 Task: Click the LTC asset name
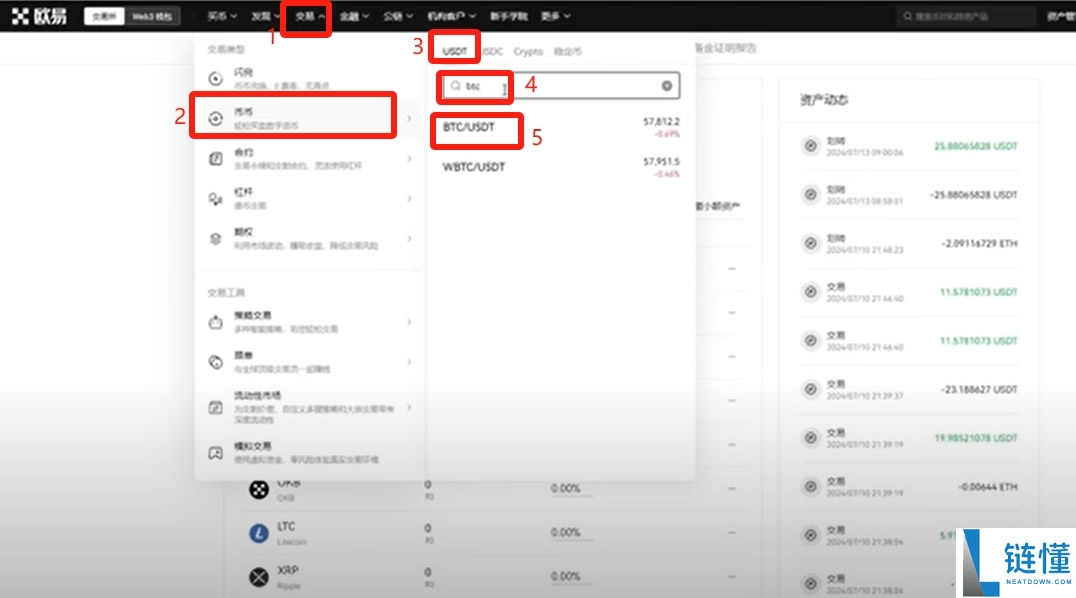click(286, 527)
